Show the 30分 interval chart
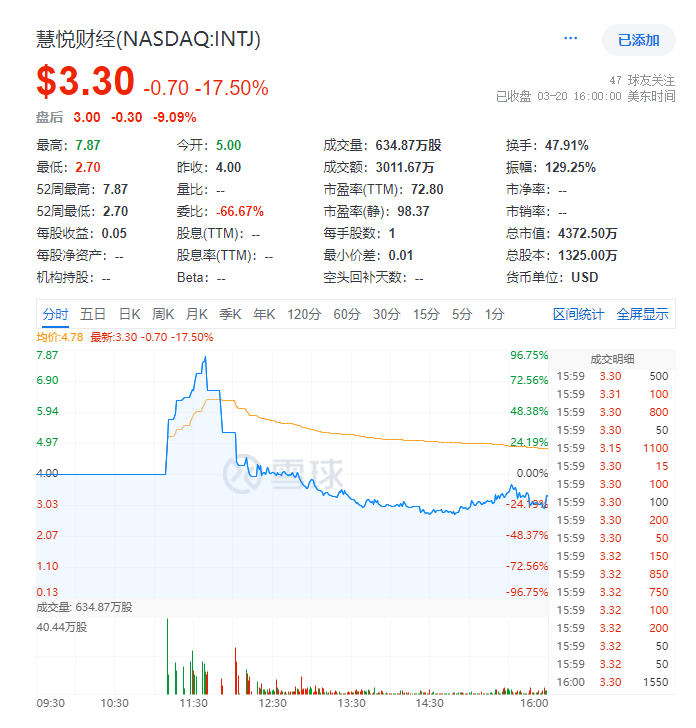This screenshot has width=696, height=728. pyautogui.click(x=386, y=314)
